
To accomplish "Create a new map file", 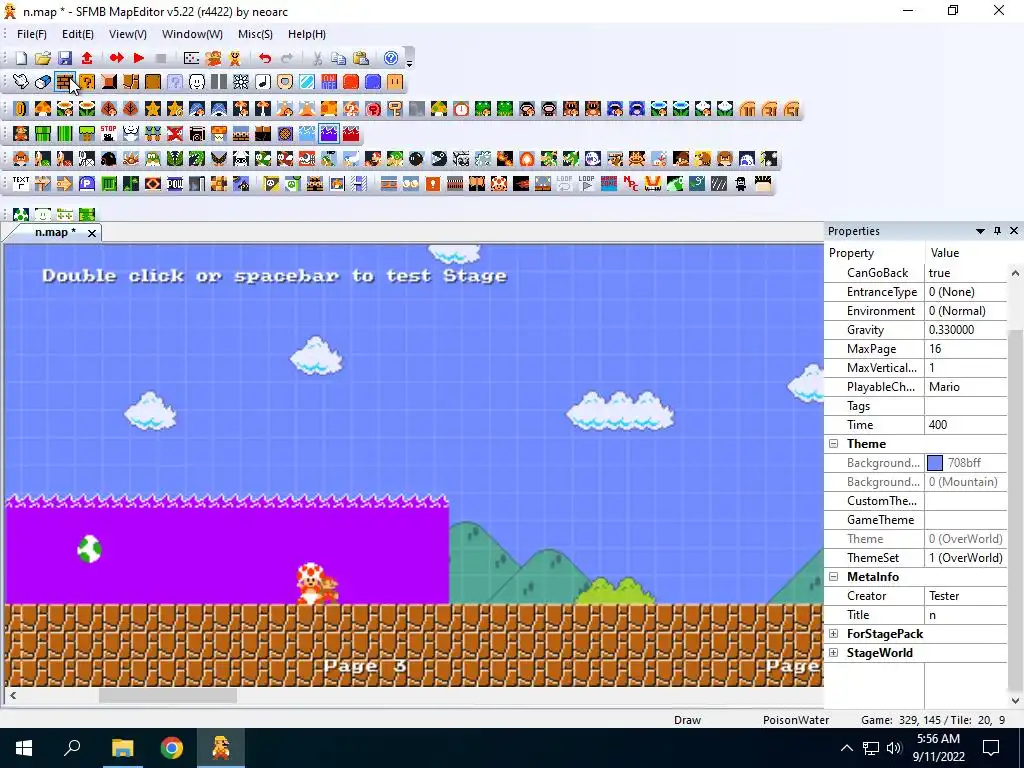I will 21,58.
